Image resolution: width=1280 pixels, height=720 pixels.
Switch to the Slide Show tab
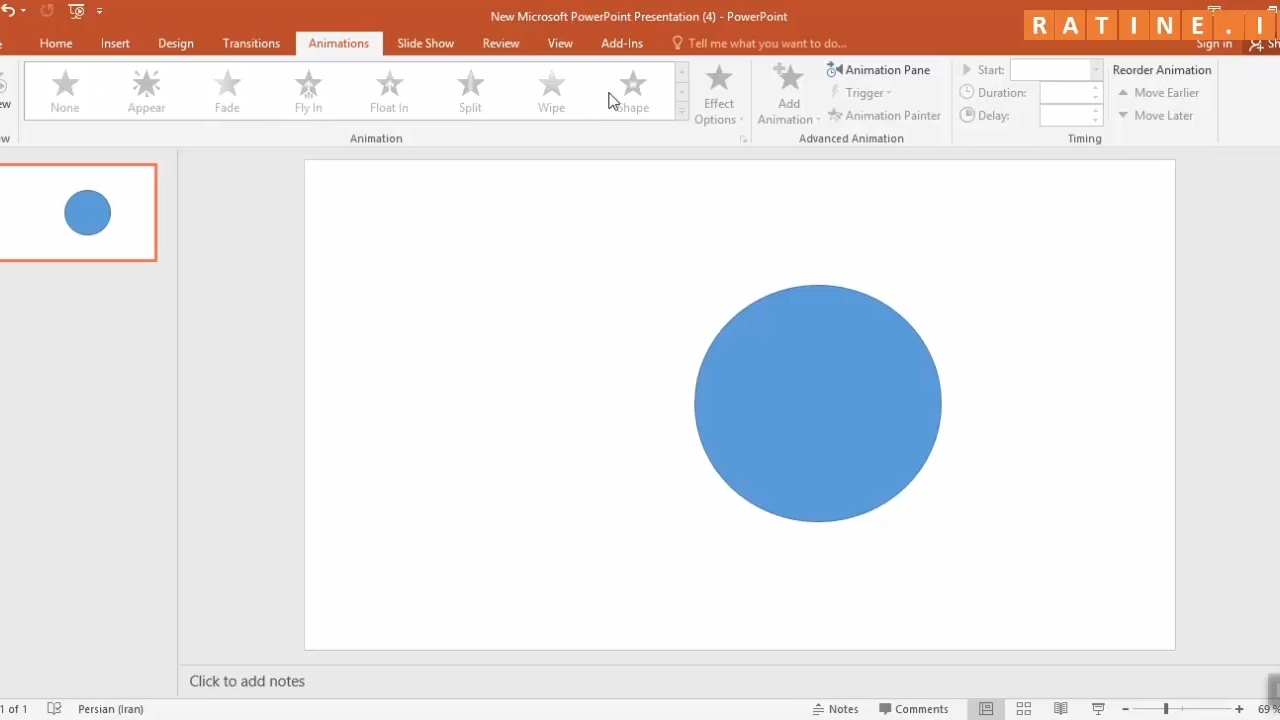click(425, 43)
